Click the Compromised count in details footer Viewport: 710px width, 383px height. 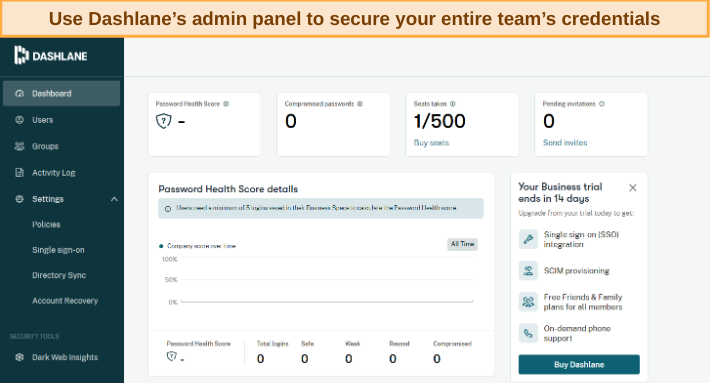(x=437, y=359)
